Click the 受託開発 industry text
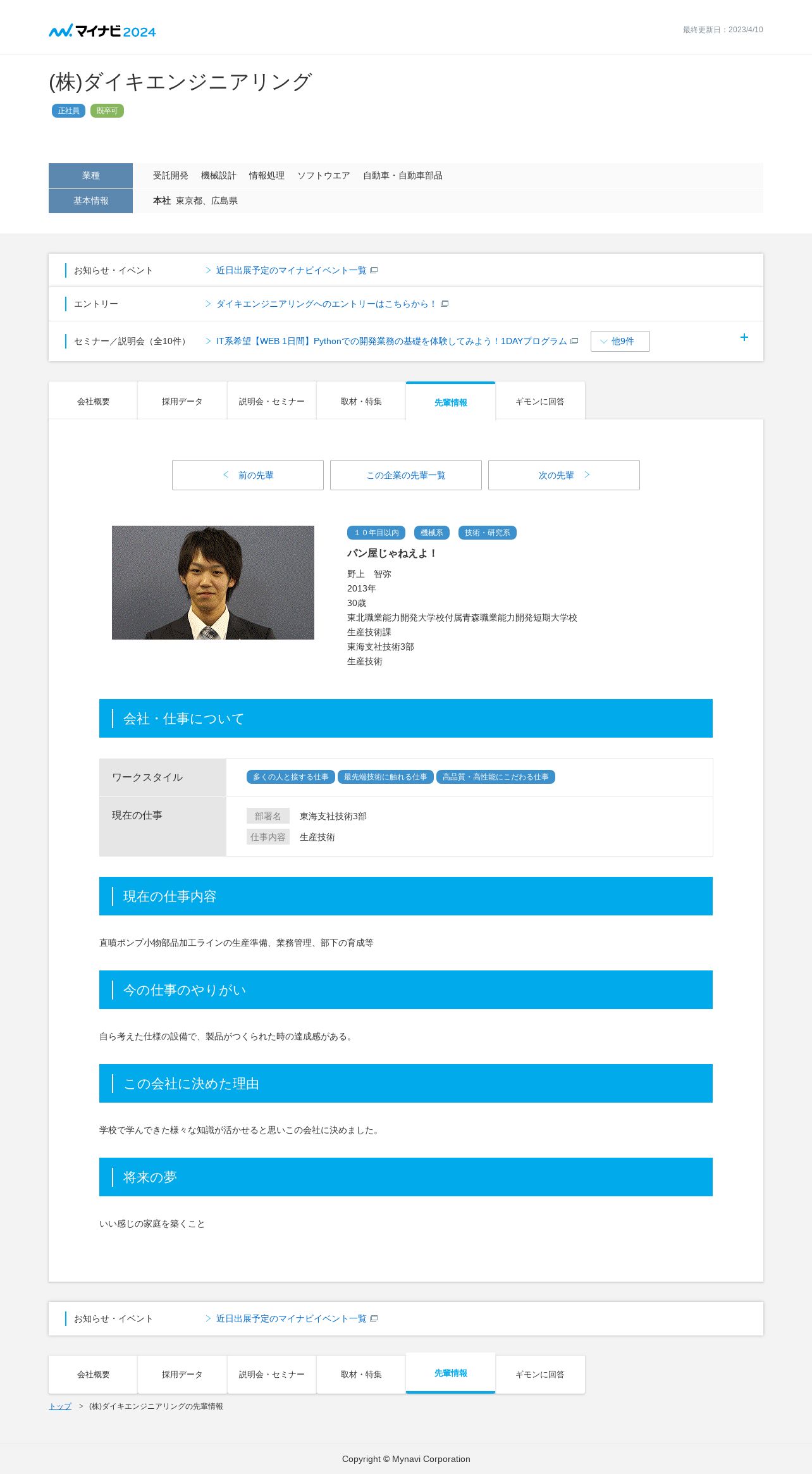Image resolution: width=812 pixels, height=1474 pixels. (x=171, y=176)
